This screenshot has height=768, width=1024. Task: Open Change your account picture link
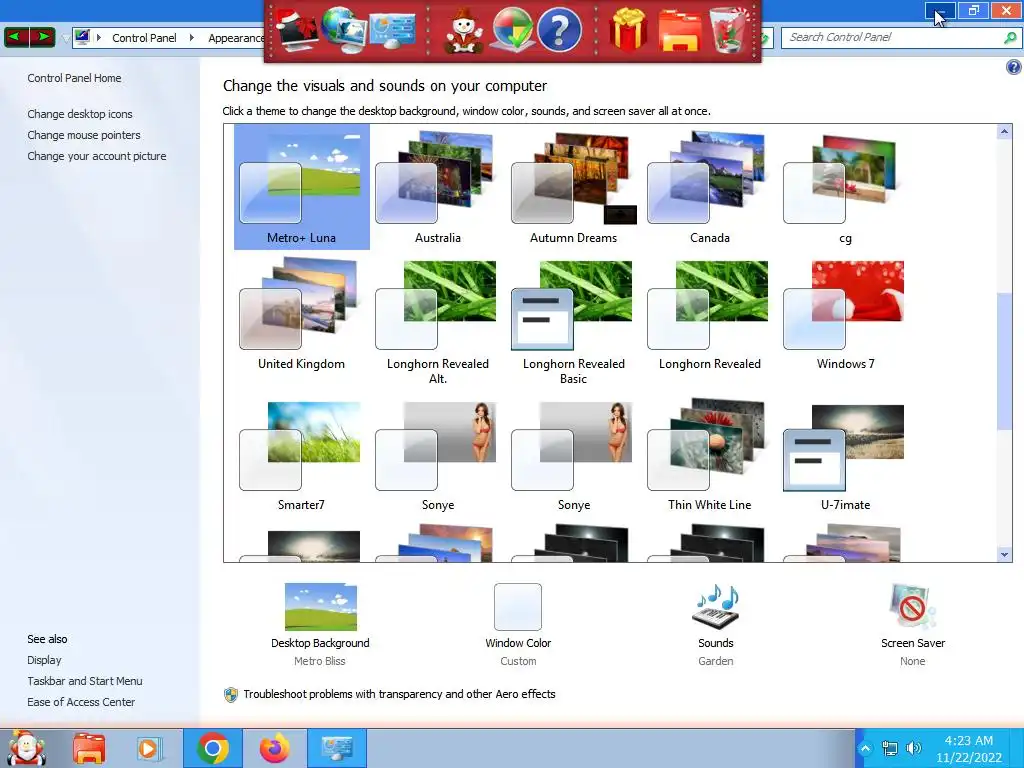coord(97,156)
